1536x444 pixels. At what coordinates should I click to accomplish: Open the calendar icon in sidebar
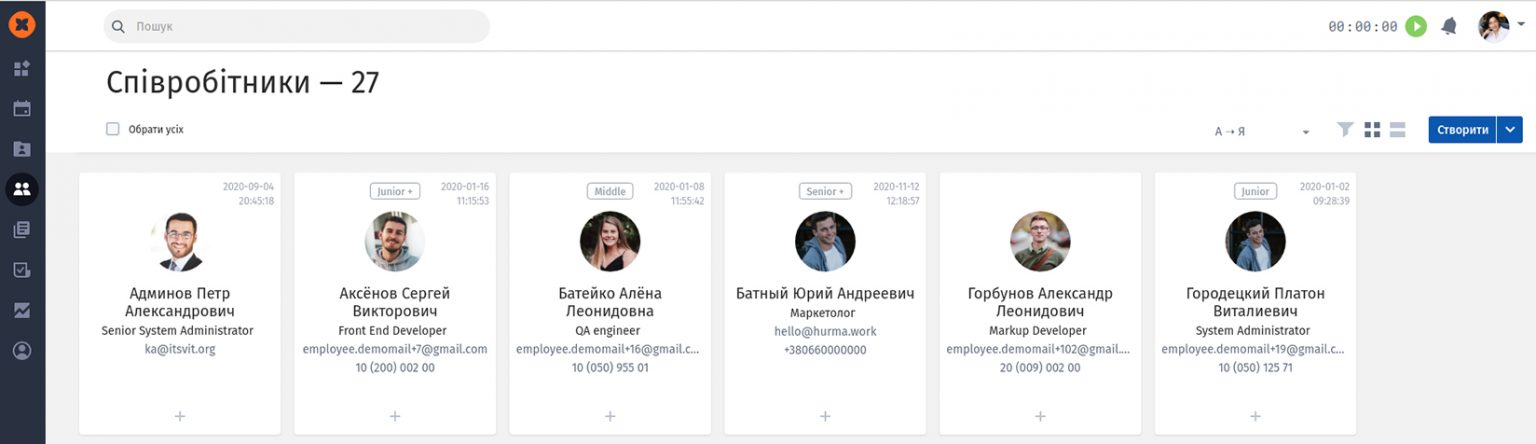pos(22,109)
